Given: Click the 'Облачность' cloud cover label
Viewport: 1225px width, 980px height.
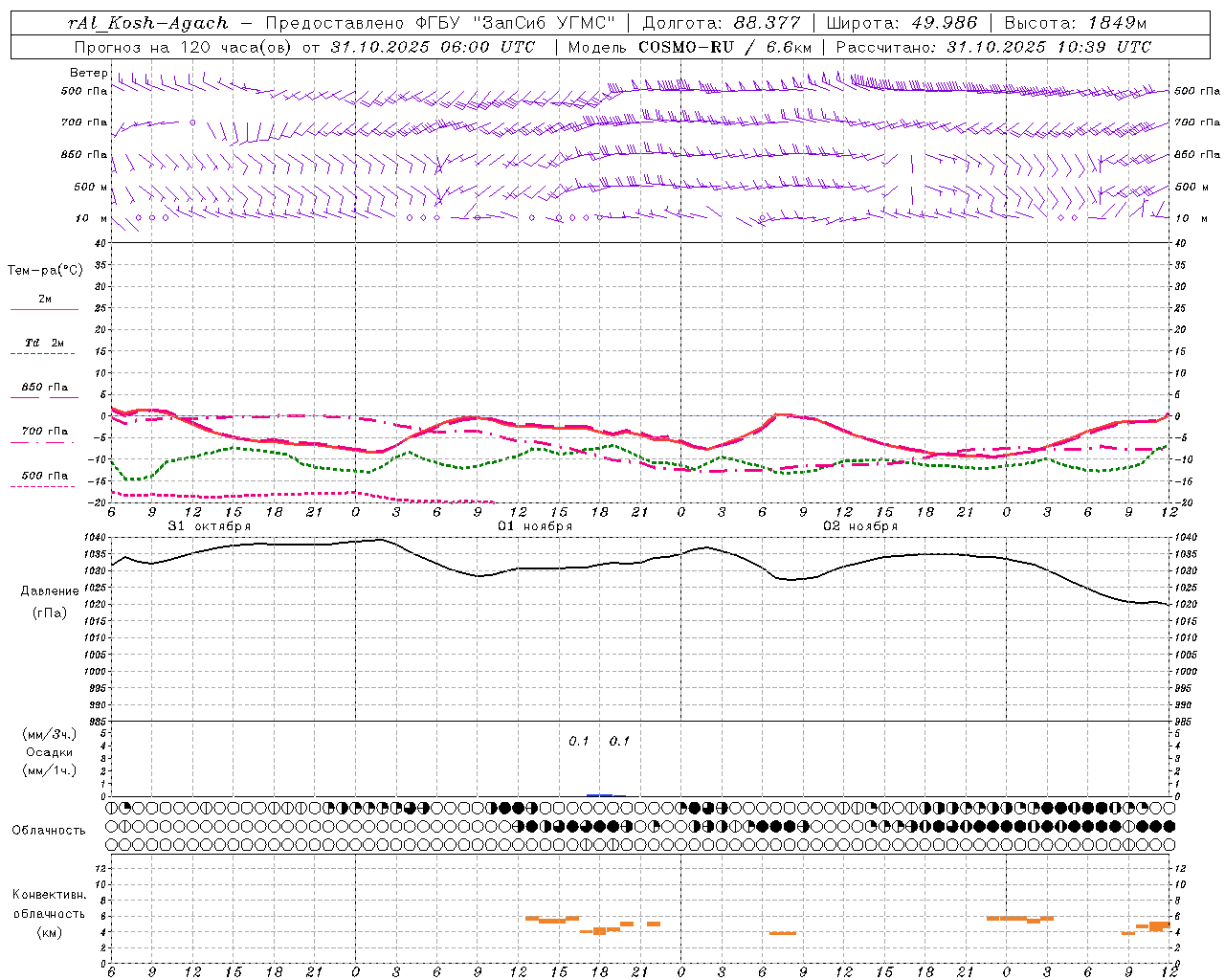Looking at the screenshot, I should (49, 831).
